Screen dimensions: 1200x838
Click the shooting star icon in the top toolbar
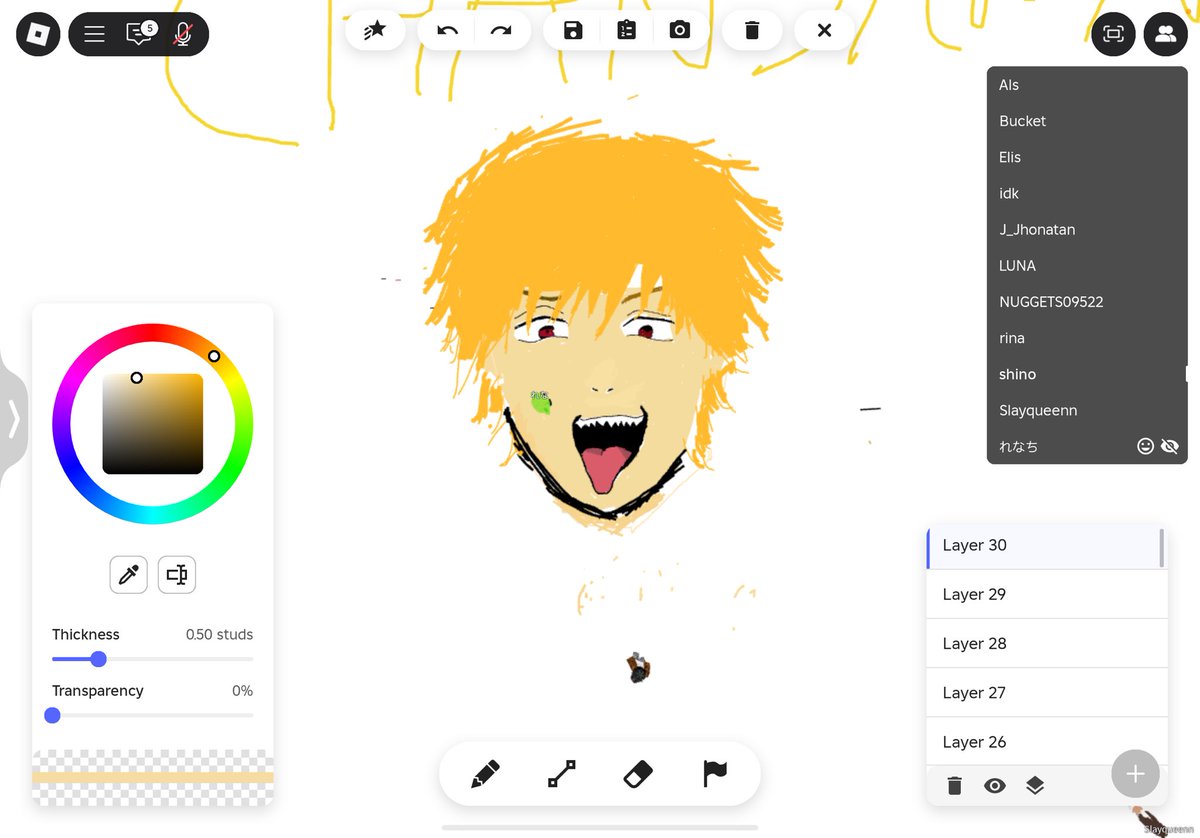(375, 30)
